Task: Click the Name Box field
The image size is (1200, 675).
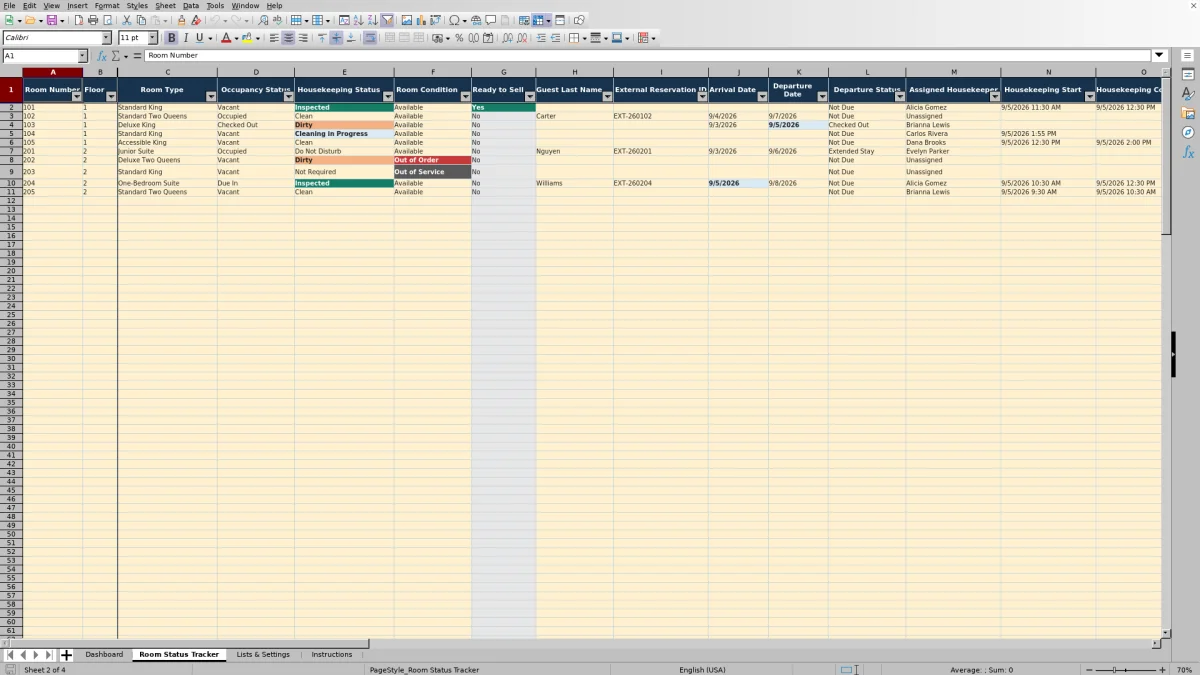Action: point(40,56)
